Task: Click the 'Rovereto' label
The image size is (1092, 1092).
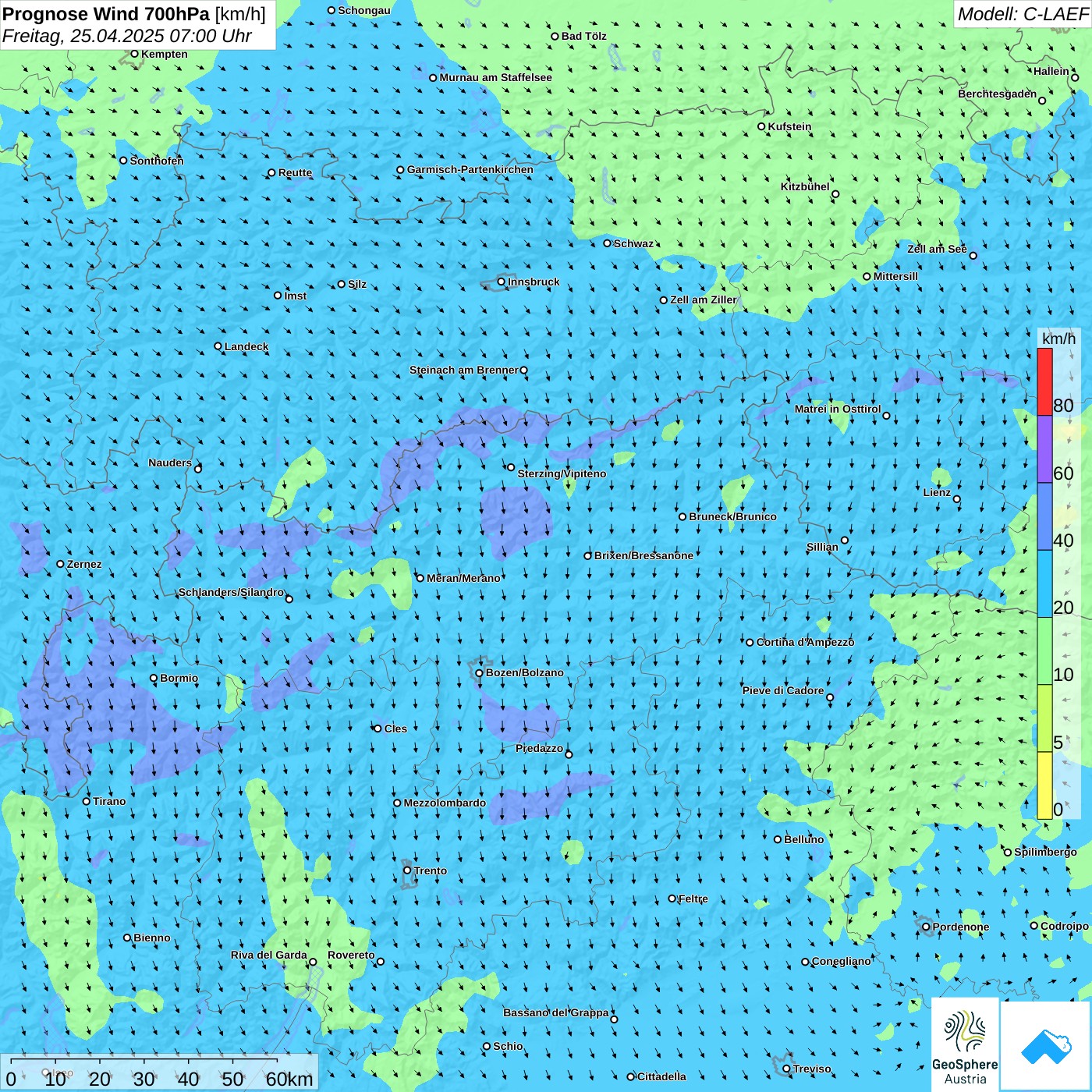Action: 351,955
